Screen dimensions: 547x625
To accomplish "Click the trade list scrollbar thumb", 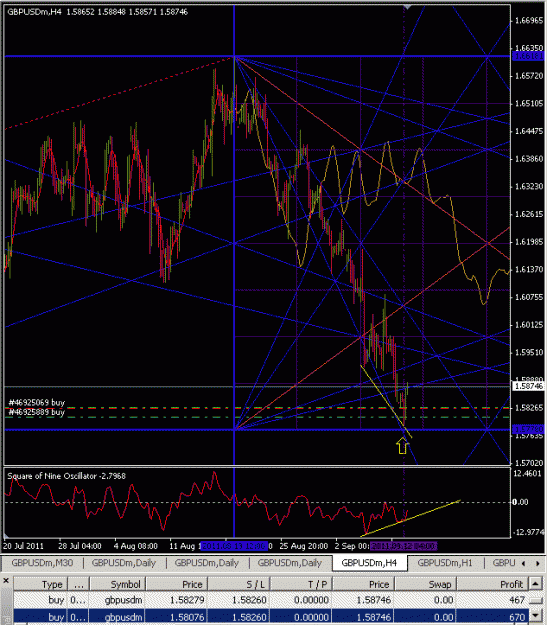I will coord(535,600).
